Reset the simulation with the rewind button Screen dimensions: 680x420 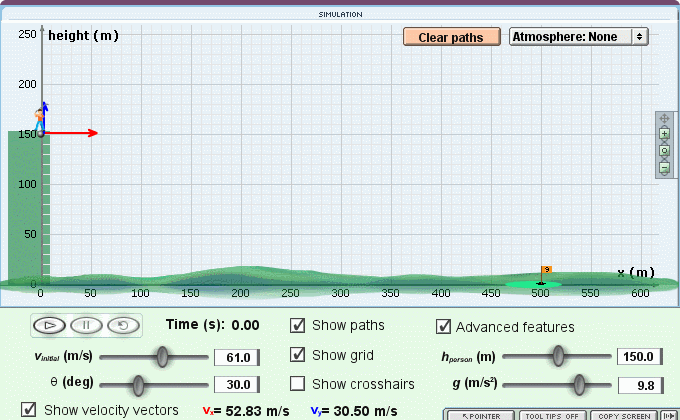(121, 325)
